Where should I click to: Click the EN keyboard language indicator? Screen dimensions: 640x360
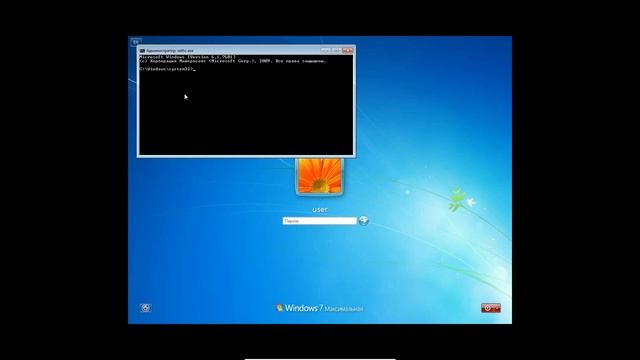coord(136,42)
